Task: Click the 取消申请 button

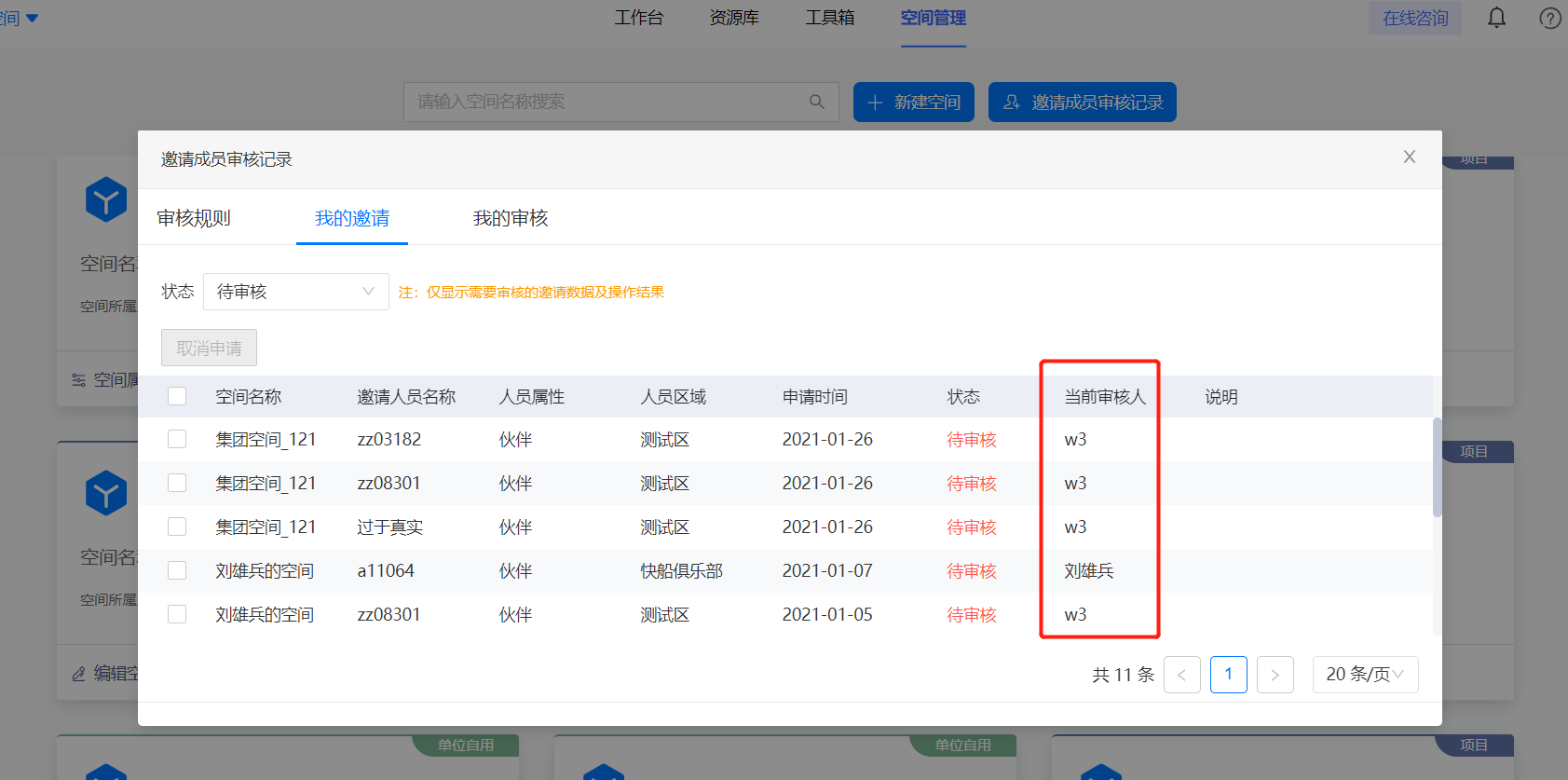Action: pos(209,348)
